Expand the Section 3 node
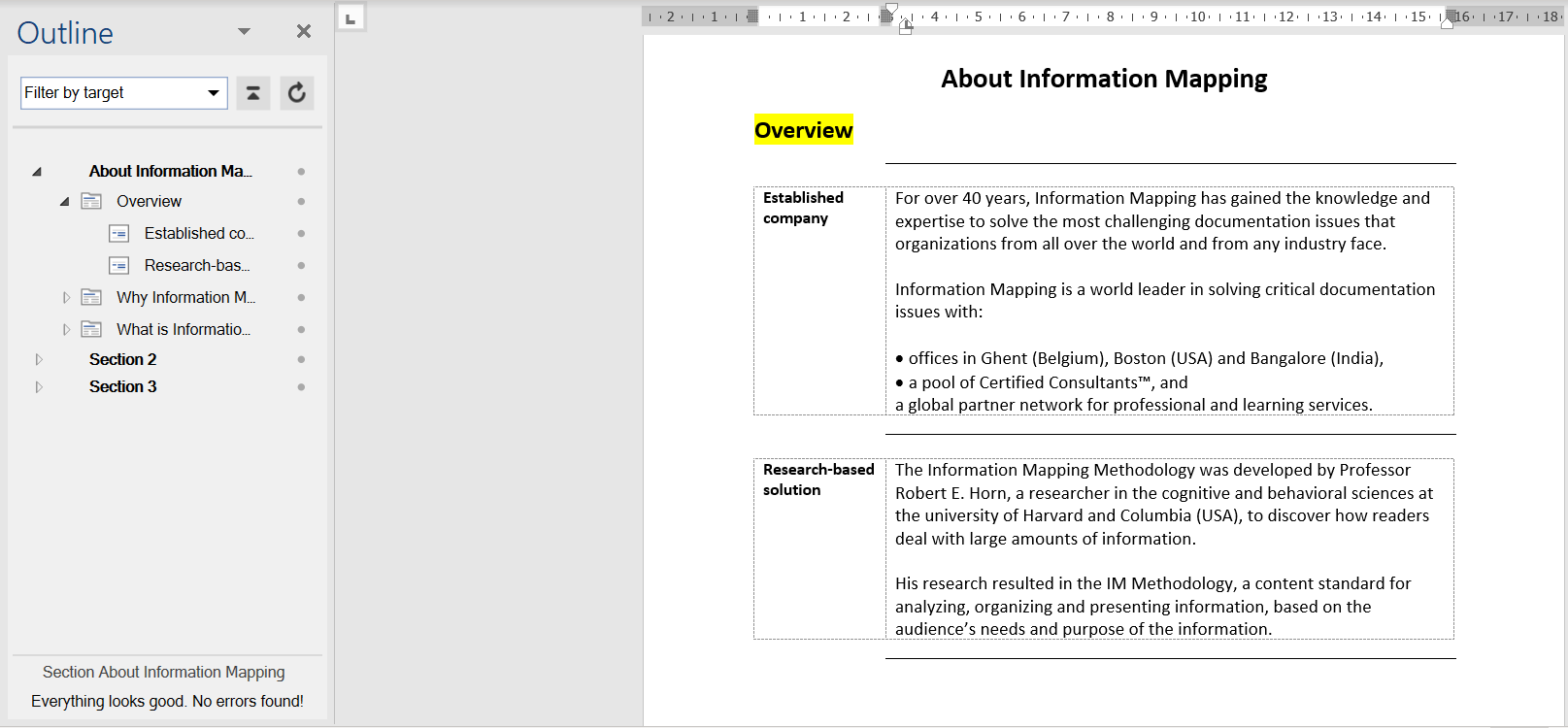The width and height of the screenshot is (1568, 728). click(39, 387)
